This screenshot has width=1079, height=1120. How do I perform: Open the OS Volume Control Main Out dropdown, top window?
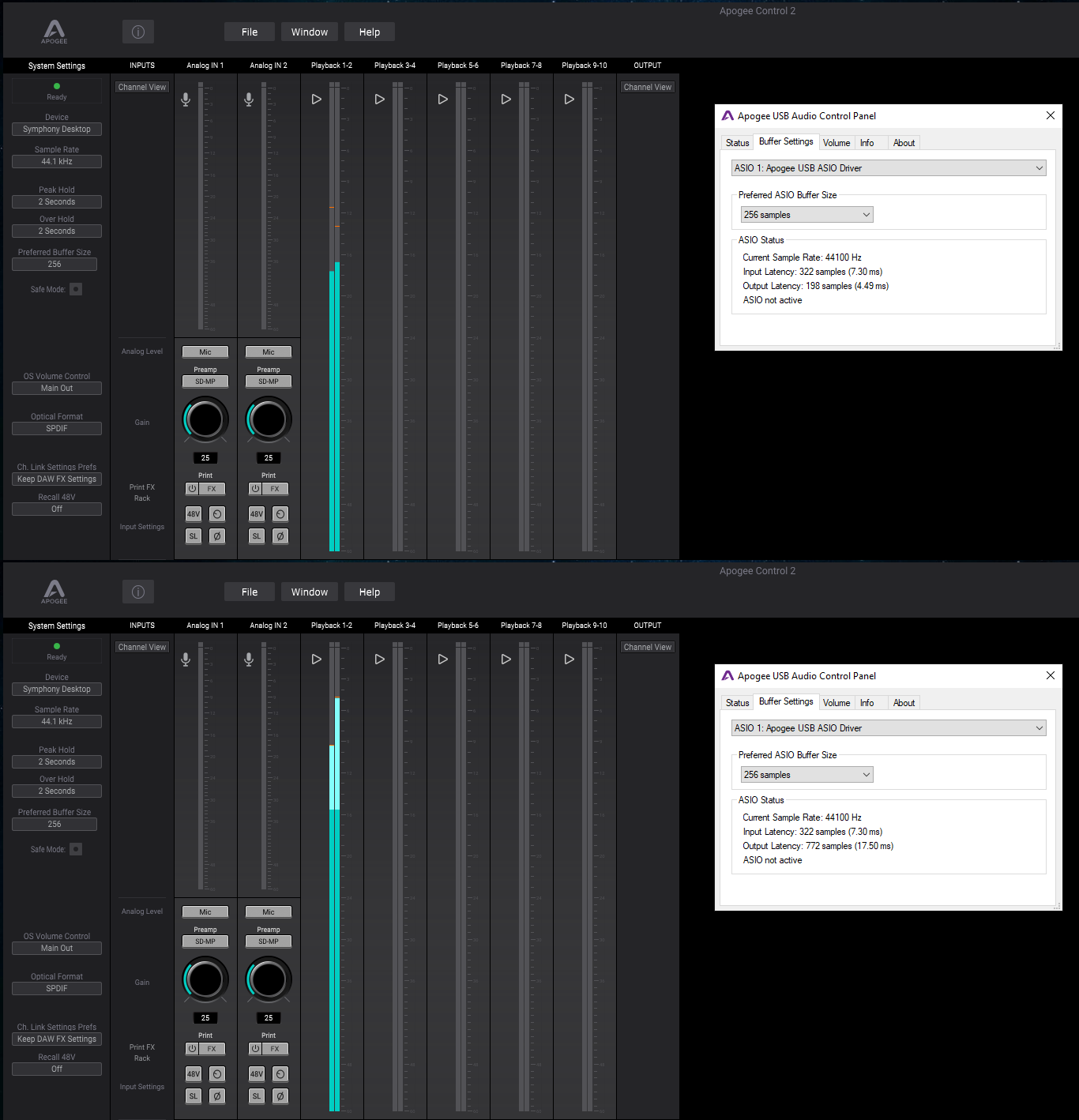click(57, 389)
